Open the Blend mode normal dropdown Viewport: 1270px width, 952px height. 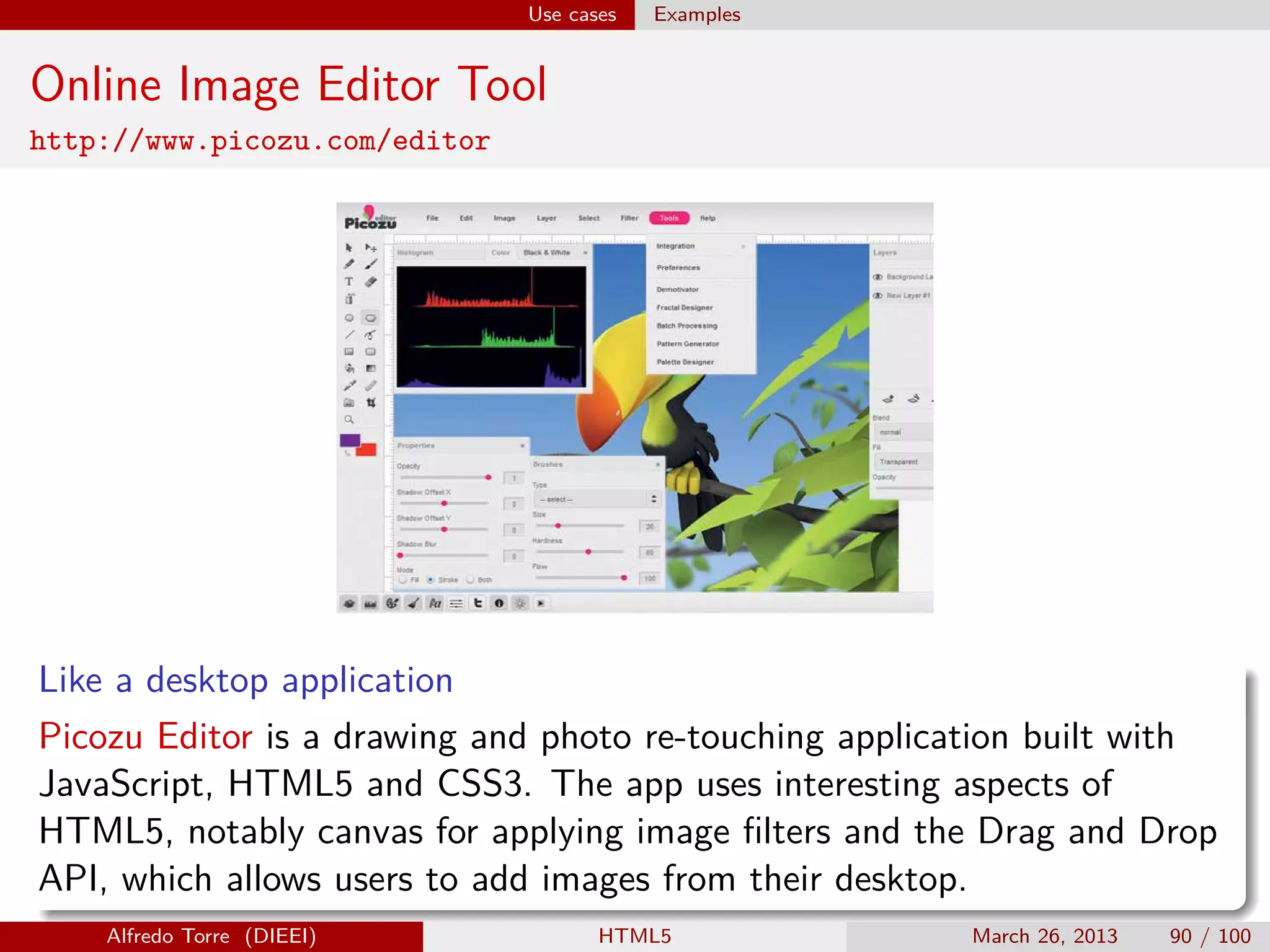click(904, 432)
